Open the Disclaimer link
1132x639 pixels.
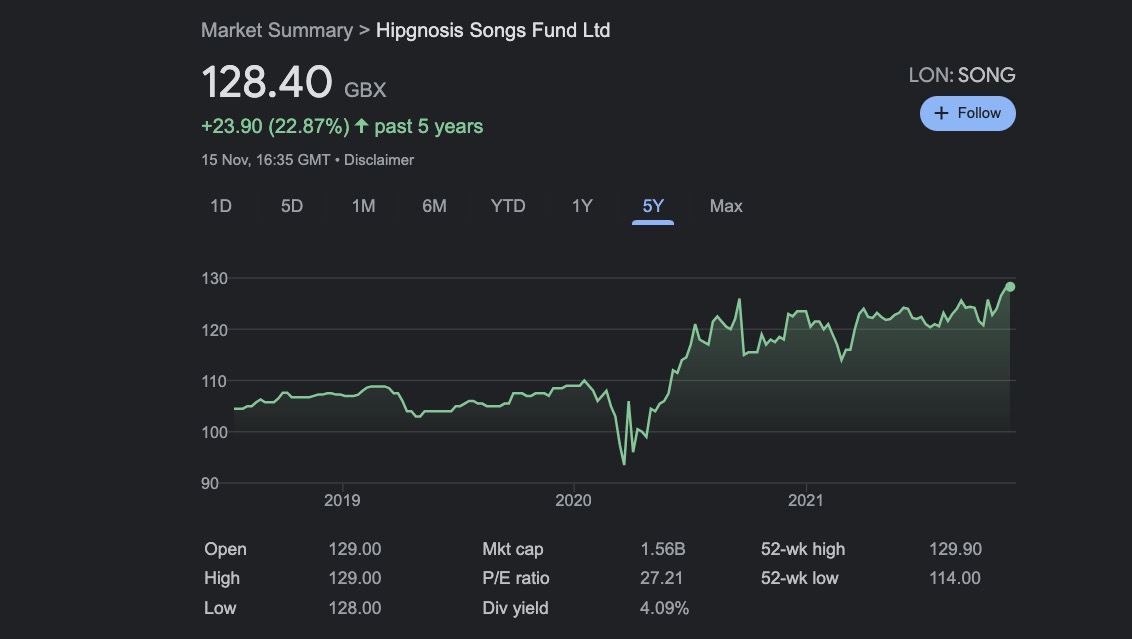(379, 160)
